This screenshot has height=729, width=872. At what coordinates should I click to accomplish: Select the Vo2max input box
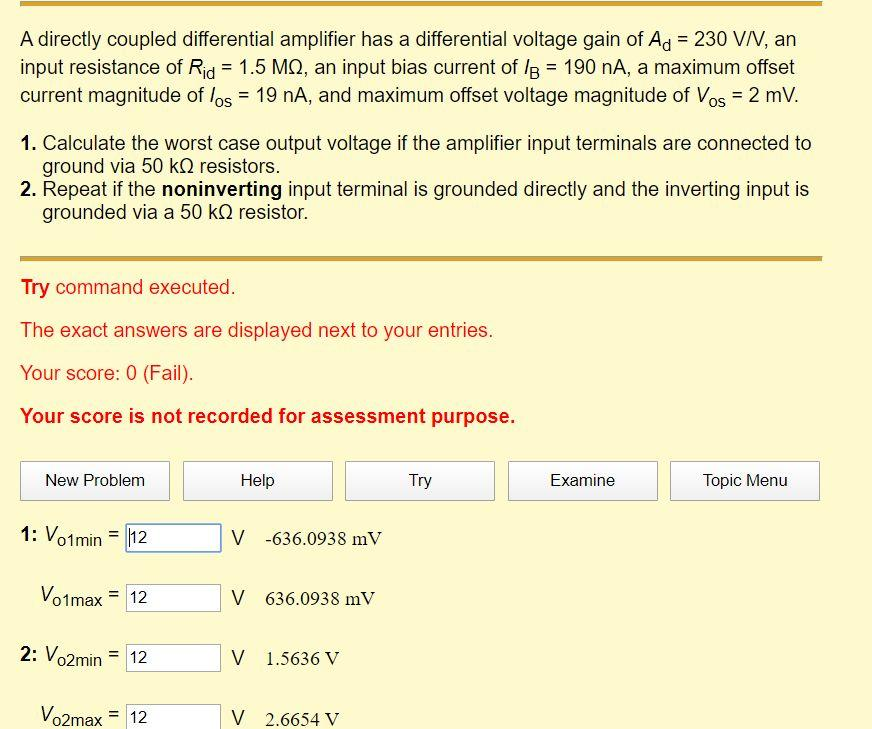pos(174,717)
